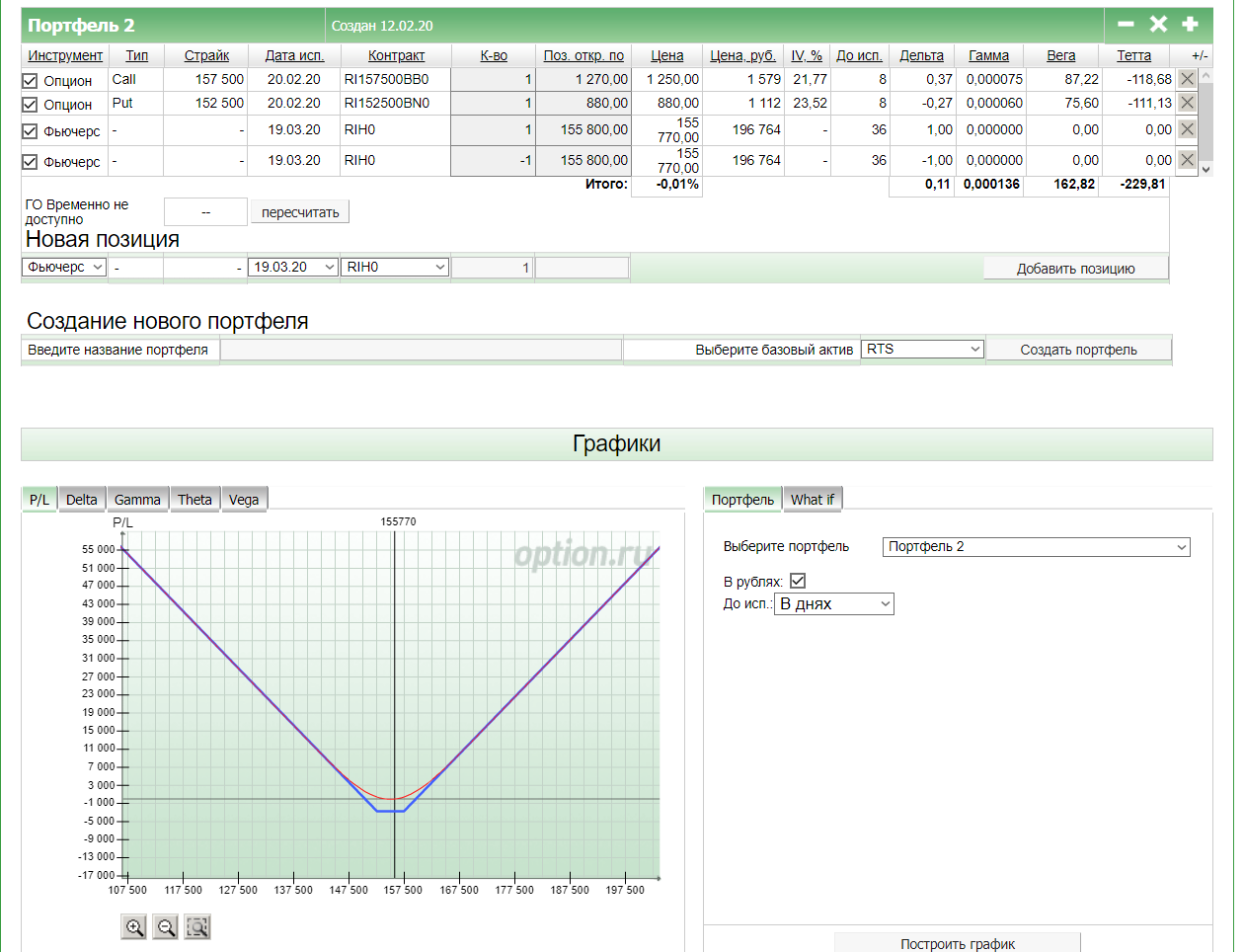Toggle the В рублях checkbox
Image resolution: width=1244 pixels, height=952 pixels.
pyautogui.click(x=798, y=581)
